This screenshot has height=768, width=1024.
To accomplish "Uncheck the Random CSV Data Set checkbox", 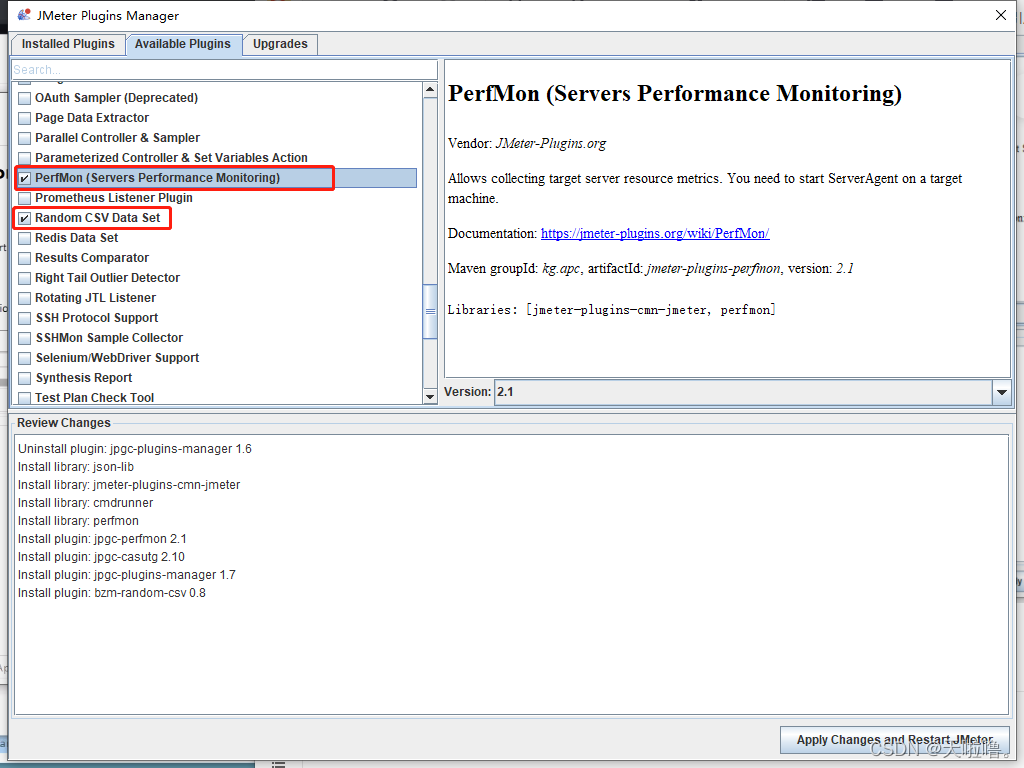I will pyautogui.click(x=25, y=218).
